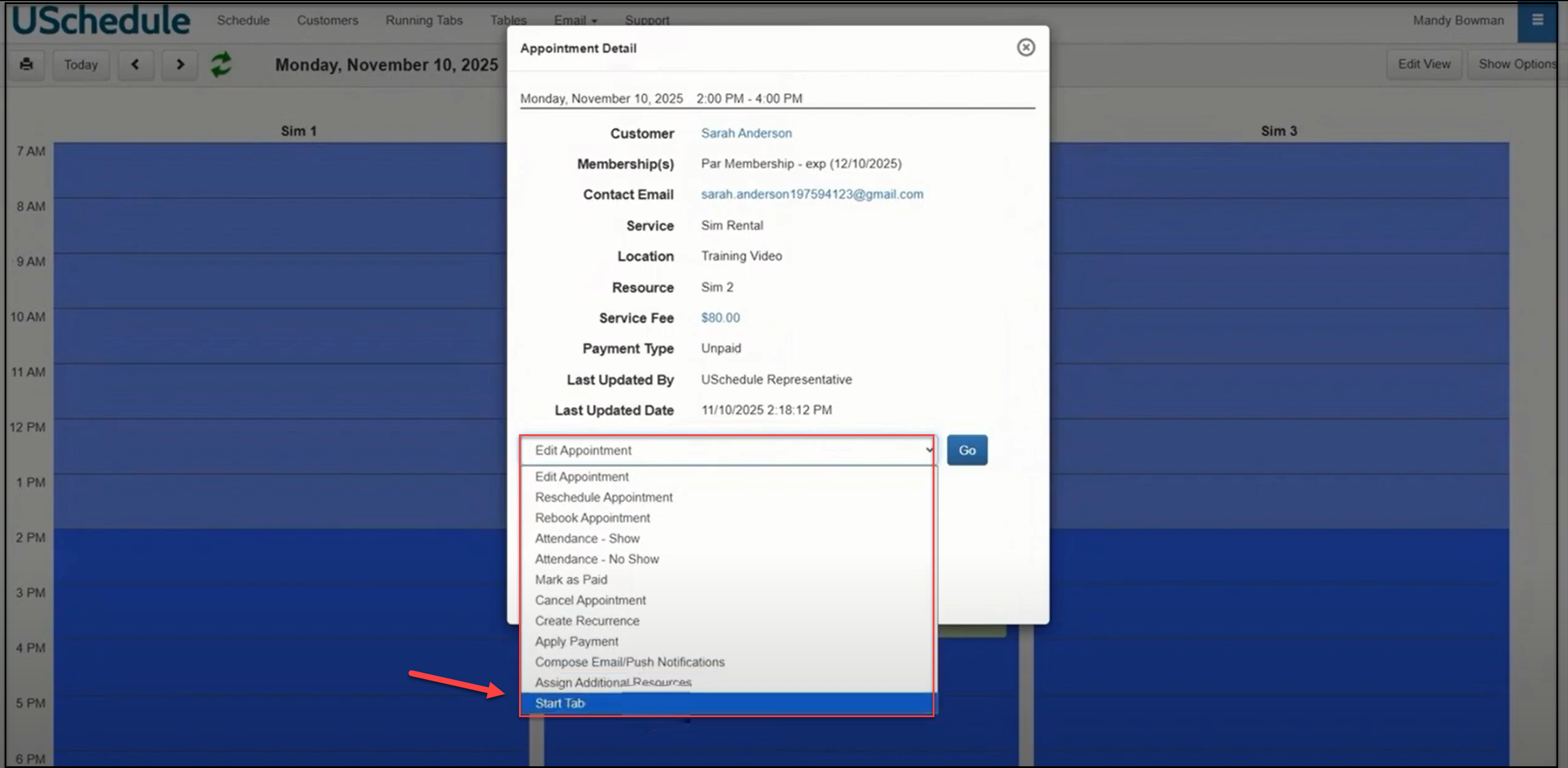Image resolution: width=1568 pixels, height=768 pixels.
Task: Choose Mark as Paid option
Action: click(x=571, y=579)
